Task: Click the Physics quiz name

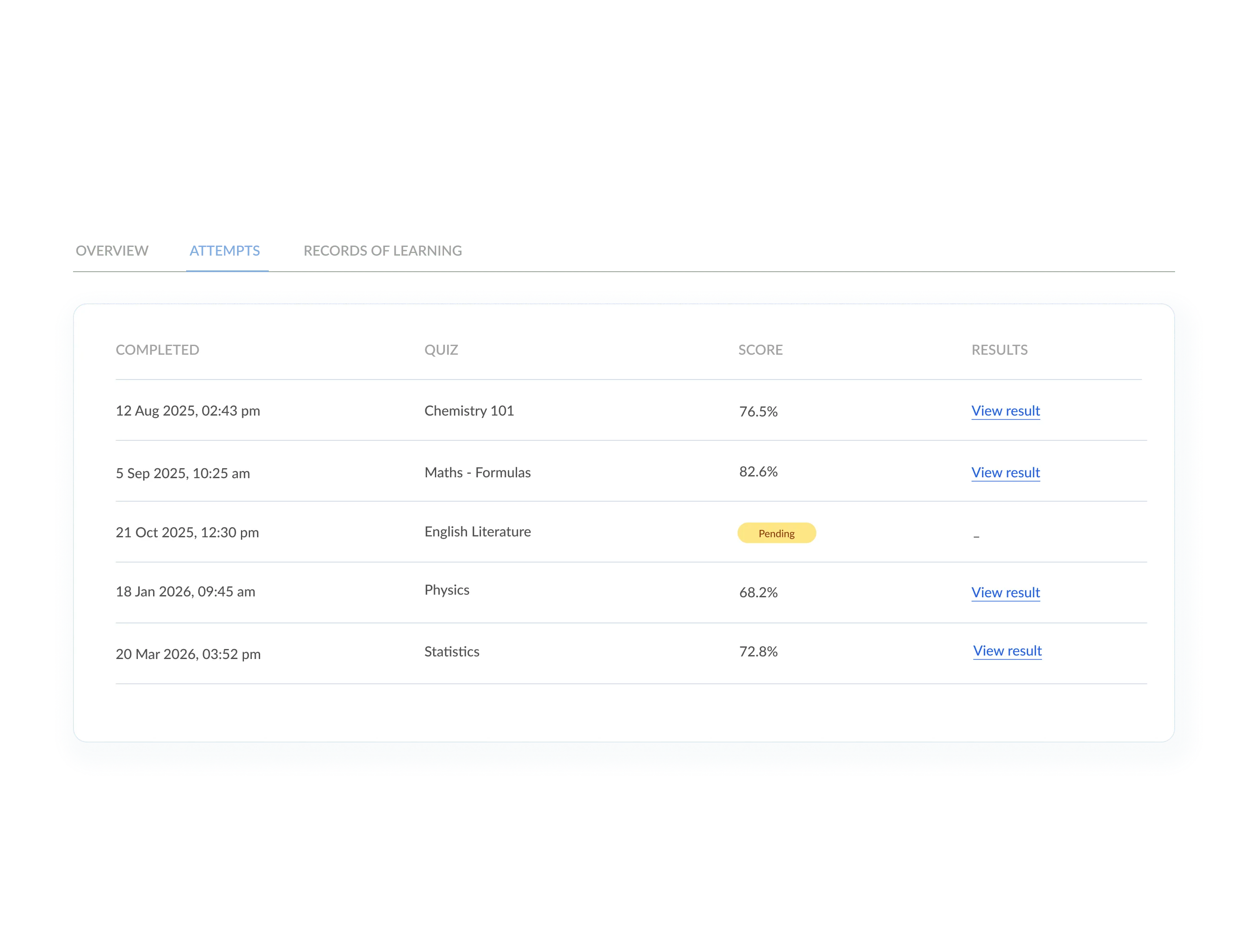Action: 447,590
